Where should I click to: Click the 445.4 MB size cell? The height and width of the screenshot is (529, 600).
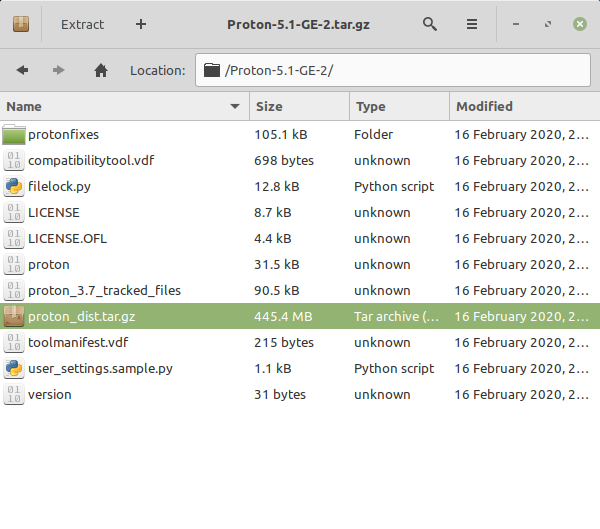click(284, 317)
